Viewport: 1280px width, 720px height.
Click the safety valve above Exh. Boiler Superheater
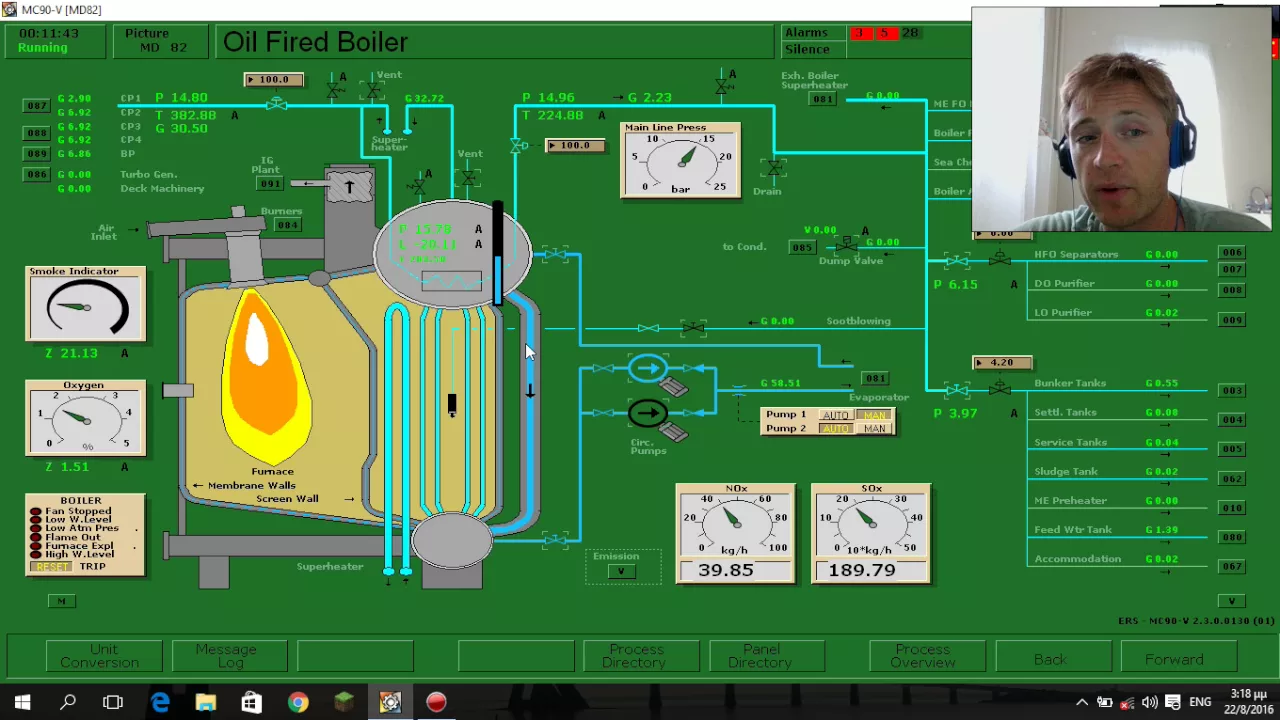click(x=723, y=85)
